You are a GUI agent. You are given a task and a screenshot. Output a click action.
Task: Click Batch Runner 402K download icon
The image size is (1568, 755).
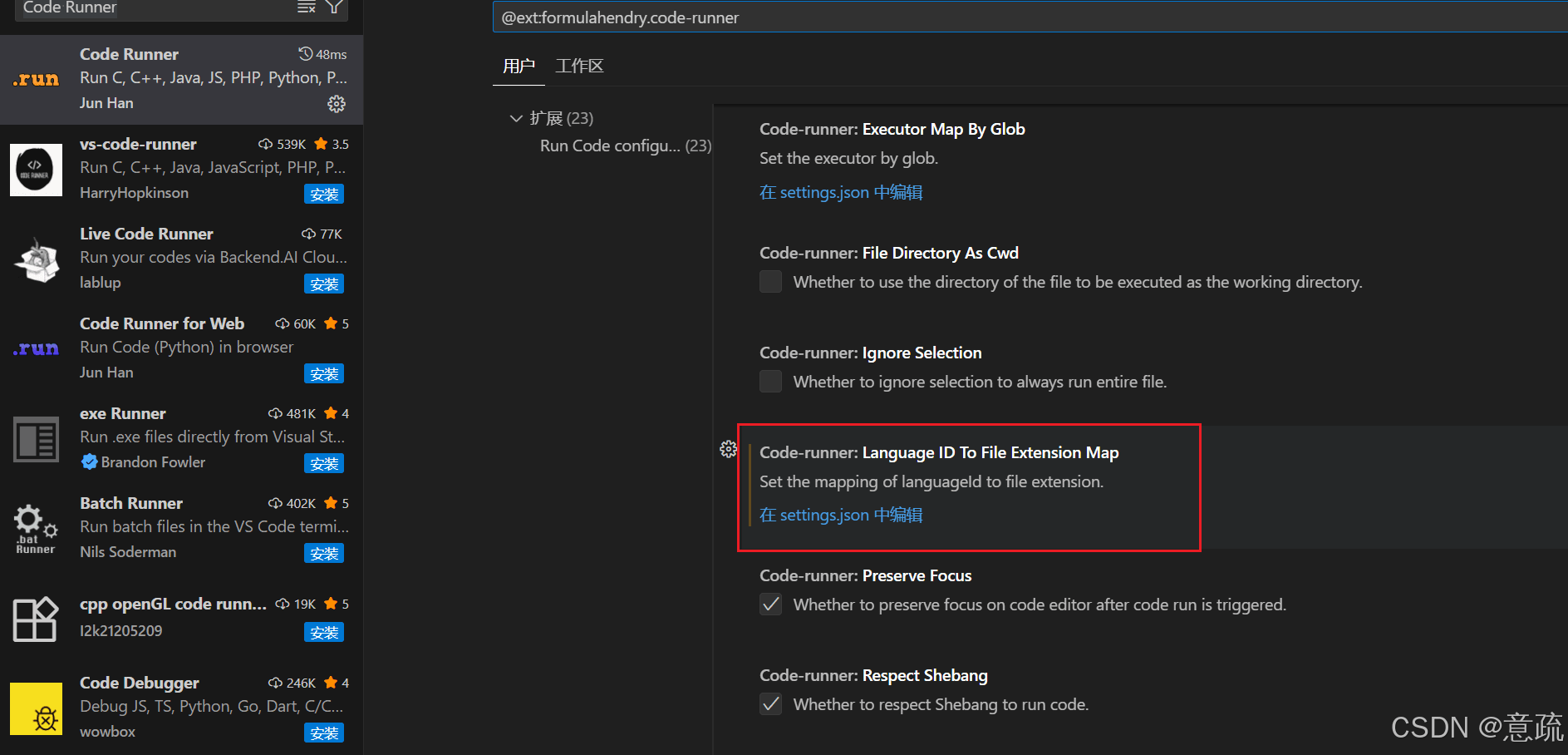276,503
